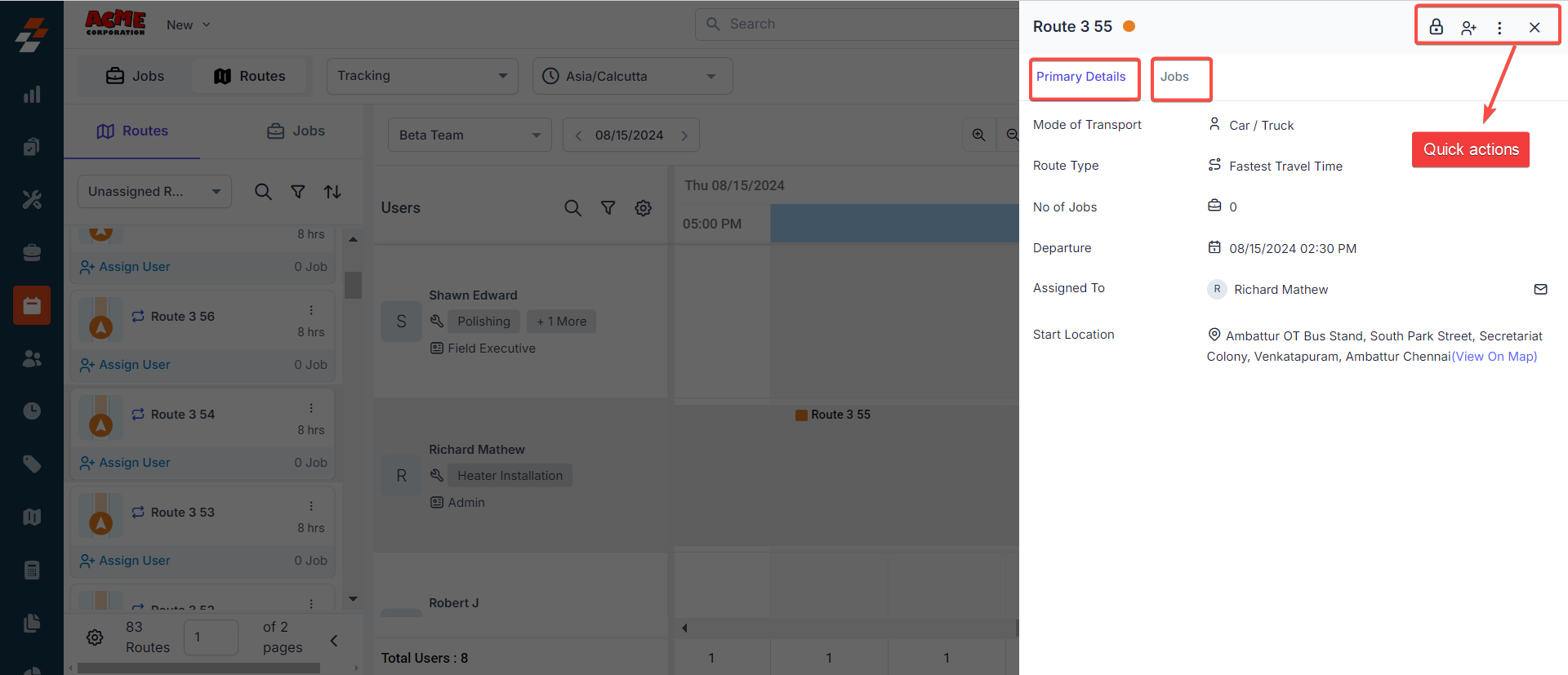
Task: Open the Users settings gear icon
Action: point(644,208)
